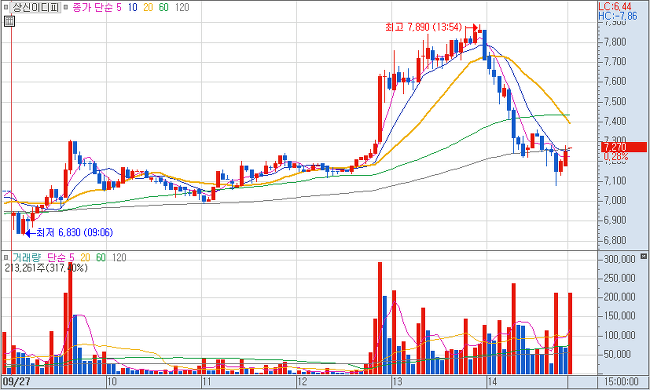Click the 11 o'clock time axis label
The height and width of the screenshot is (390, 650).
point(206,381)
